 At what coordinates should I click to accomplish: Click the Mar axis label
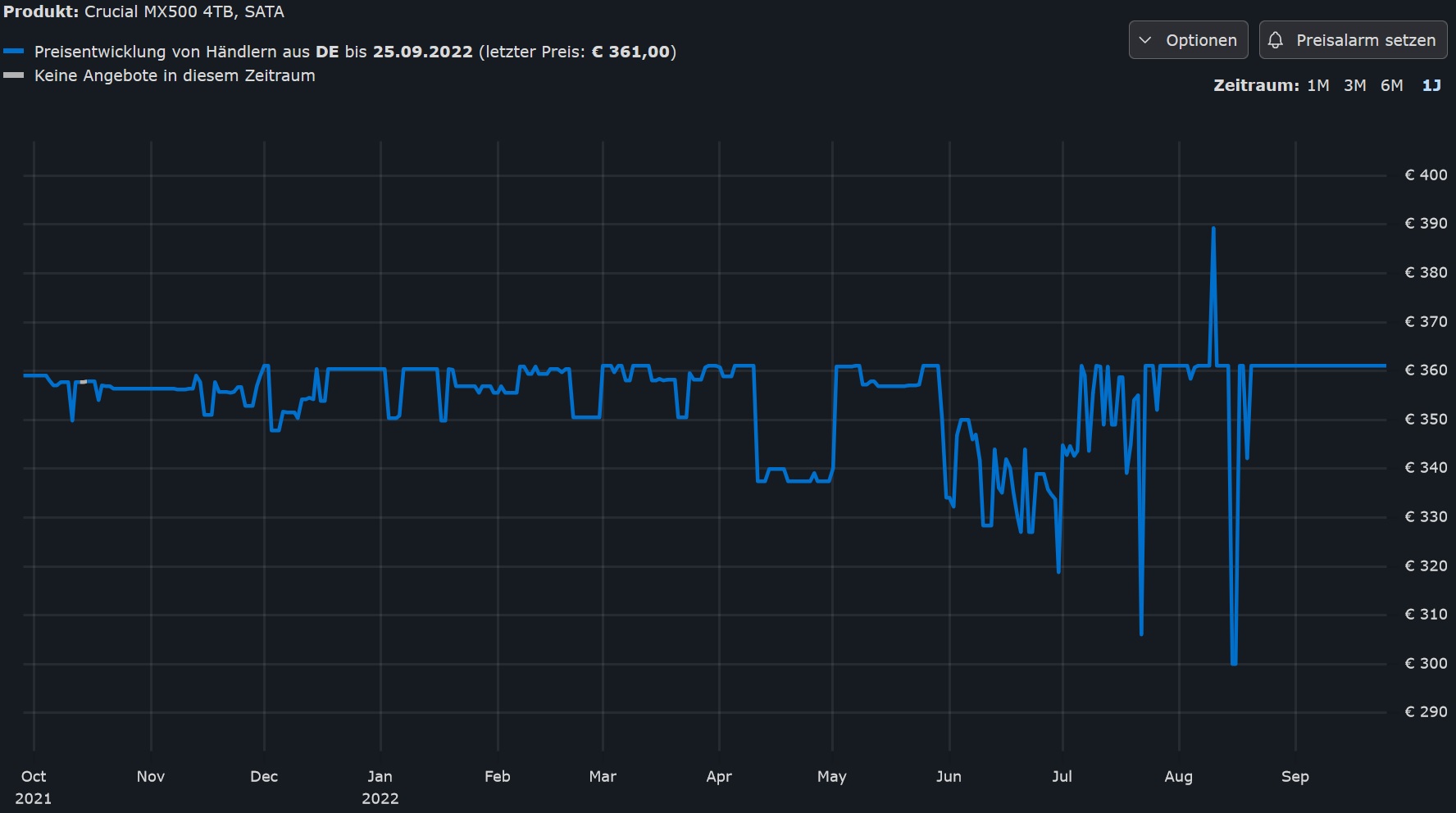tap(603, 776)
